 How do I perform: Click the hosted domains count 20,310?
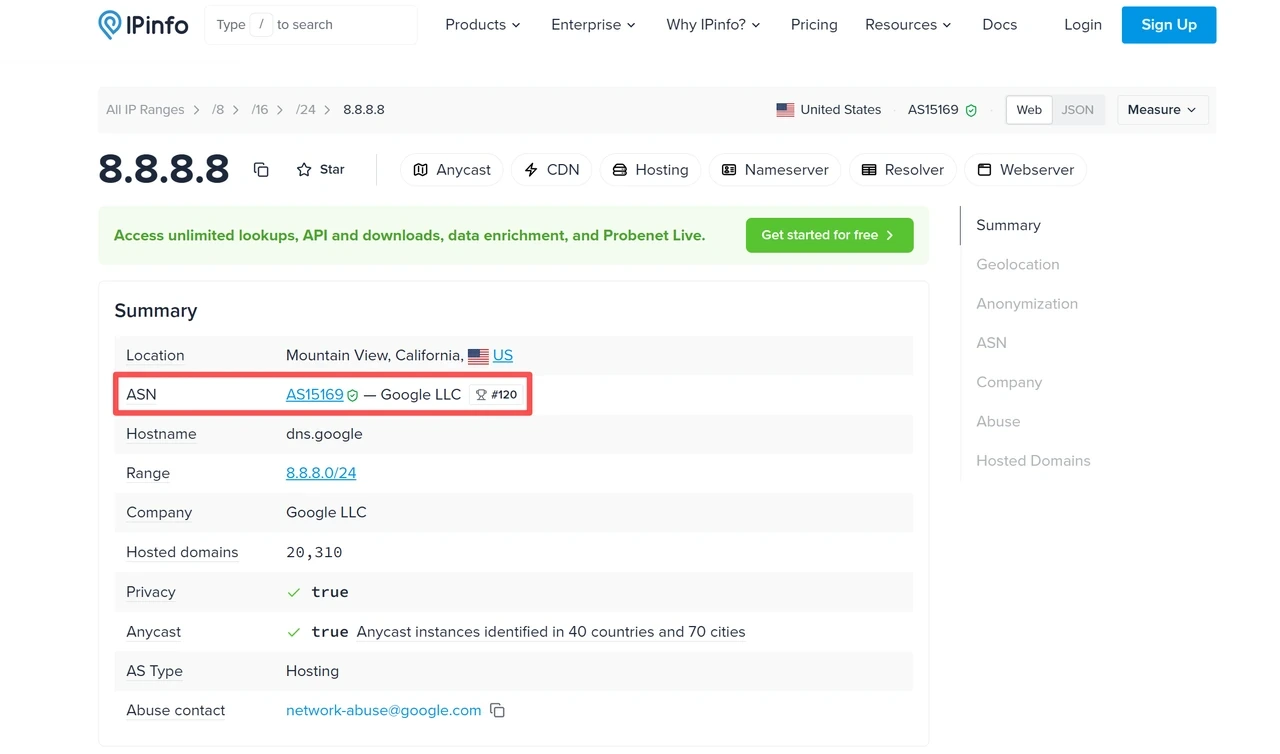click(x=314, y=552)
